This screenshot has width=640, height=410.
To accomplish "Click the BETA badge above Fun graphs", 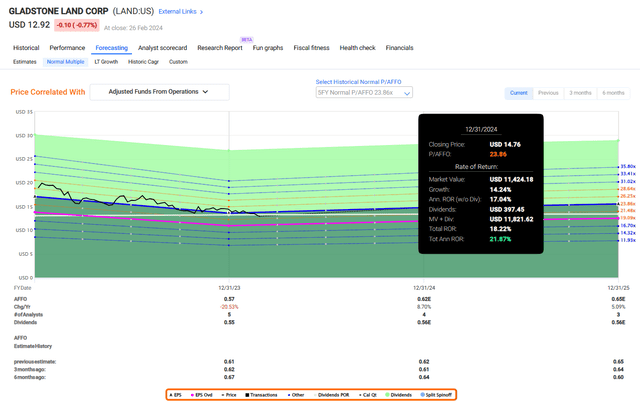I will pyautogui.click(x=247, y=40).
